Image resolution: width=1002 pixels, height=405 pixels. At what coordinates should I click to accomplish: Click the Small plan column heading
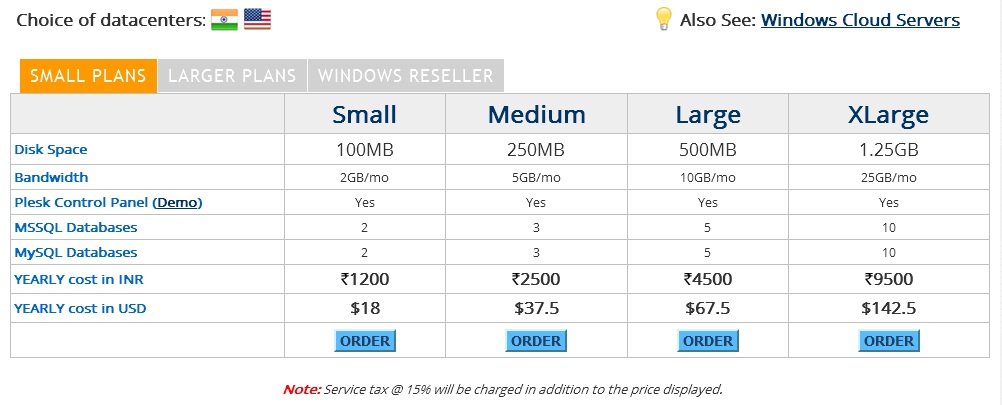coord(364,114)
